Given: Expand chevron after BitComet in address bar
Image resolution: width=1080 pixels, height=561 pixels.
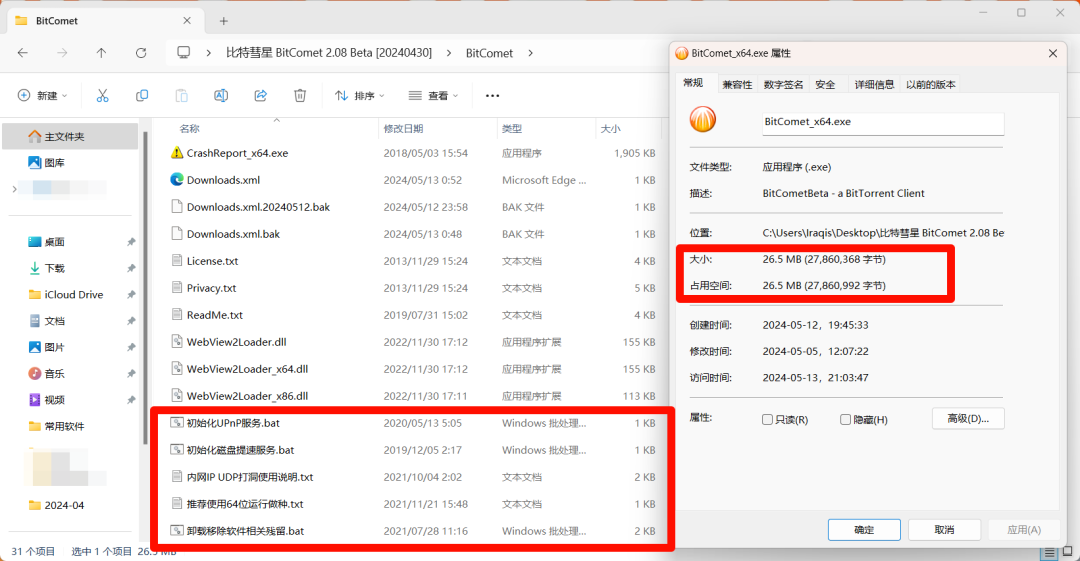Looking at the screenshot, I should (x=530, y=53).
